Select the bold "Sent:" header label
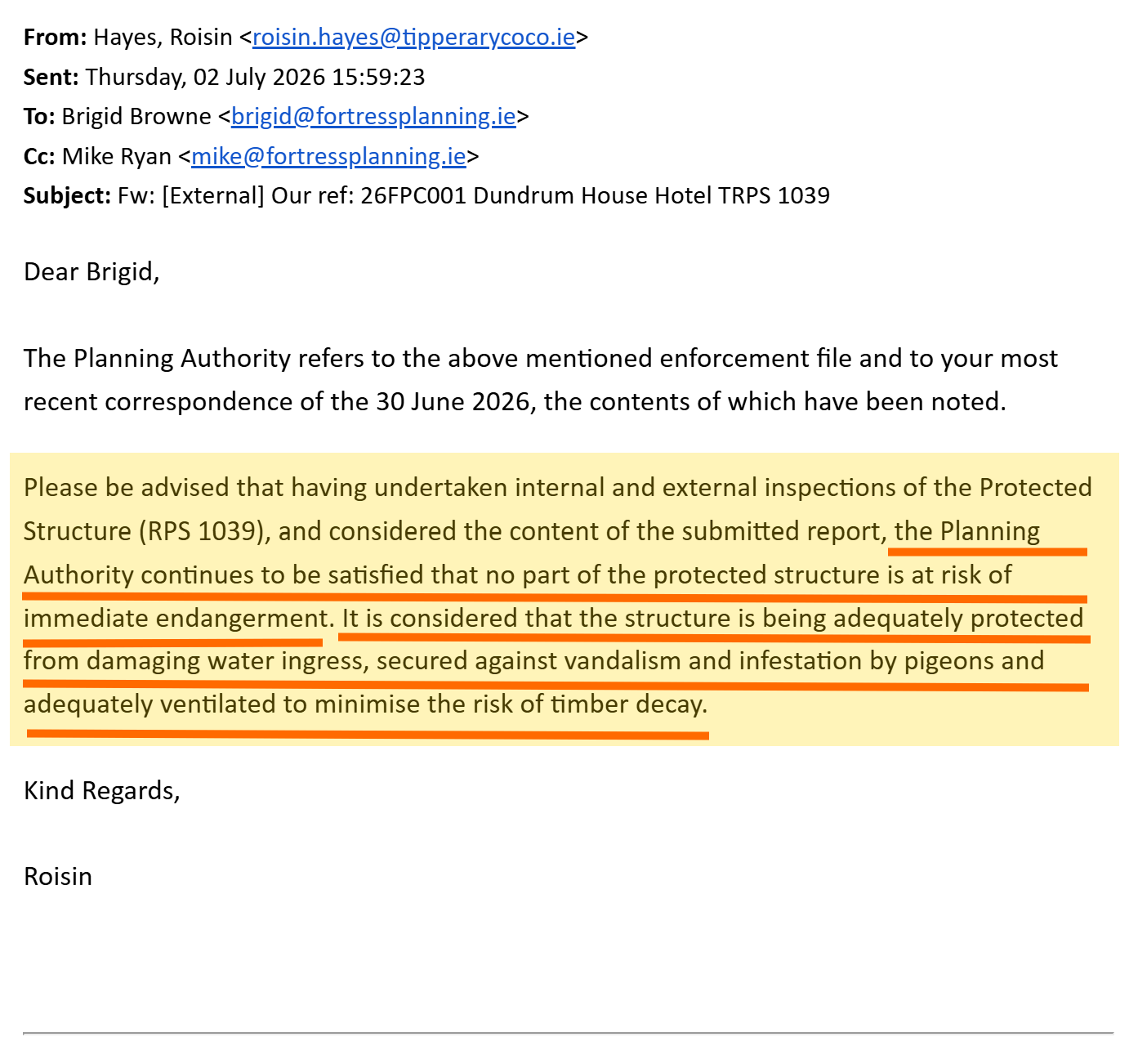 (x=51, y=77)
